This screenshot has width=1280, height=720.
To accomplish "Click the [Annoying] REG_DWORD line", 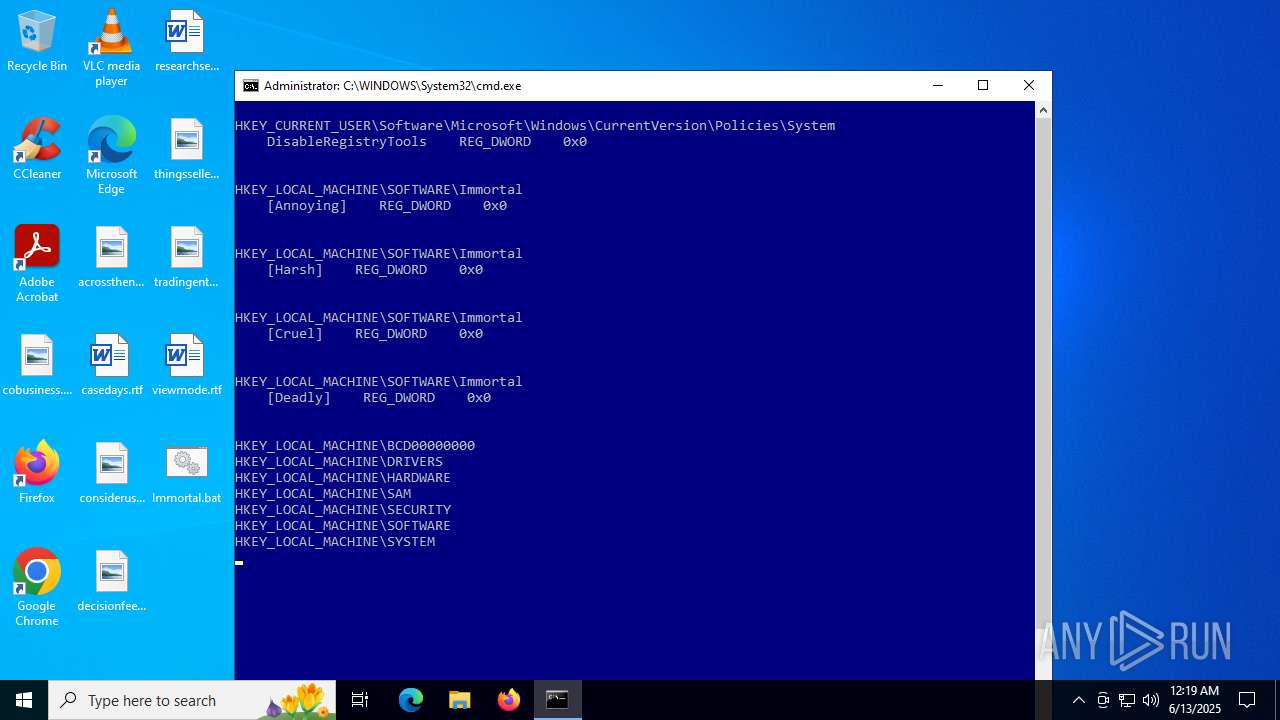I will 387,206.
